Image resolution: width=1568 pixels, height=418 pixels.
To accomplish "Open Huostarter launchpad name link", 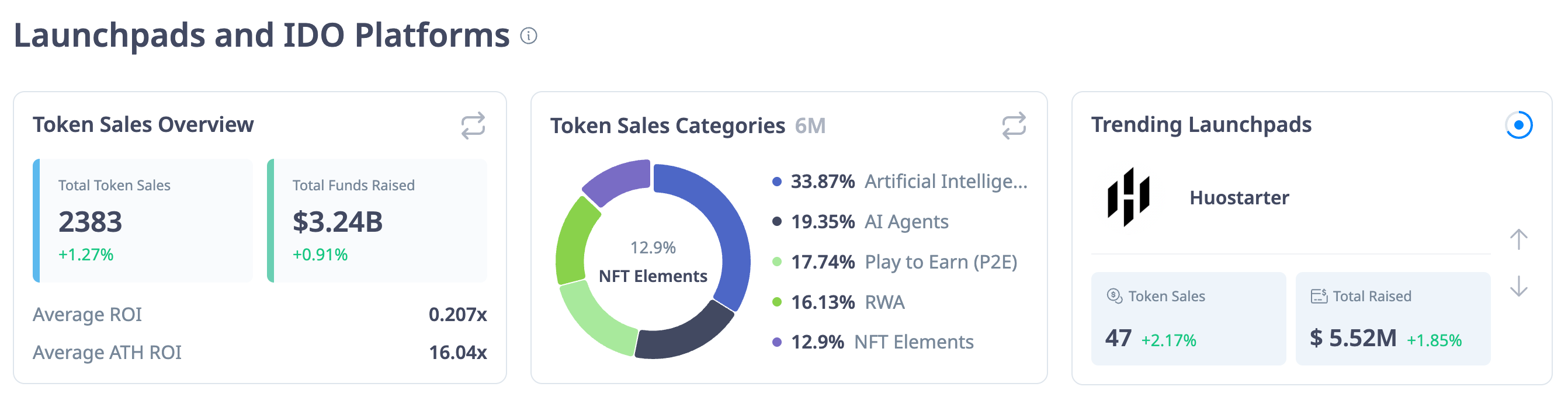I will (1239, 198).
